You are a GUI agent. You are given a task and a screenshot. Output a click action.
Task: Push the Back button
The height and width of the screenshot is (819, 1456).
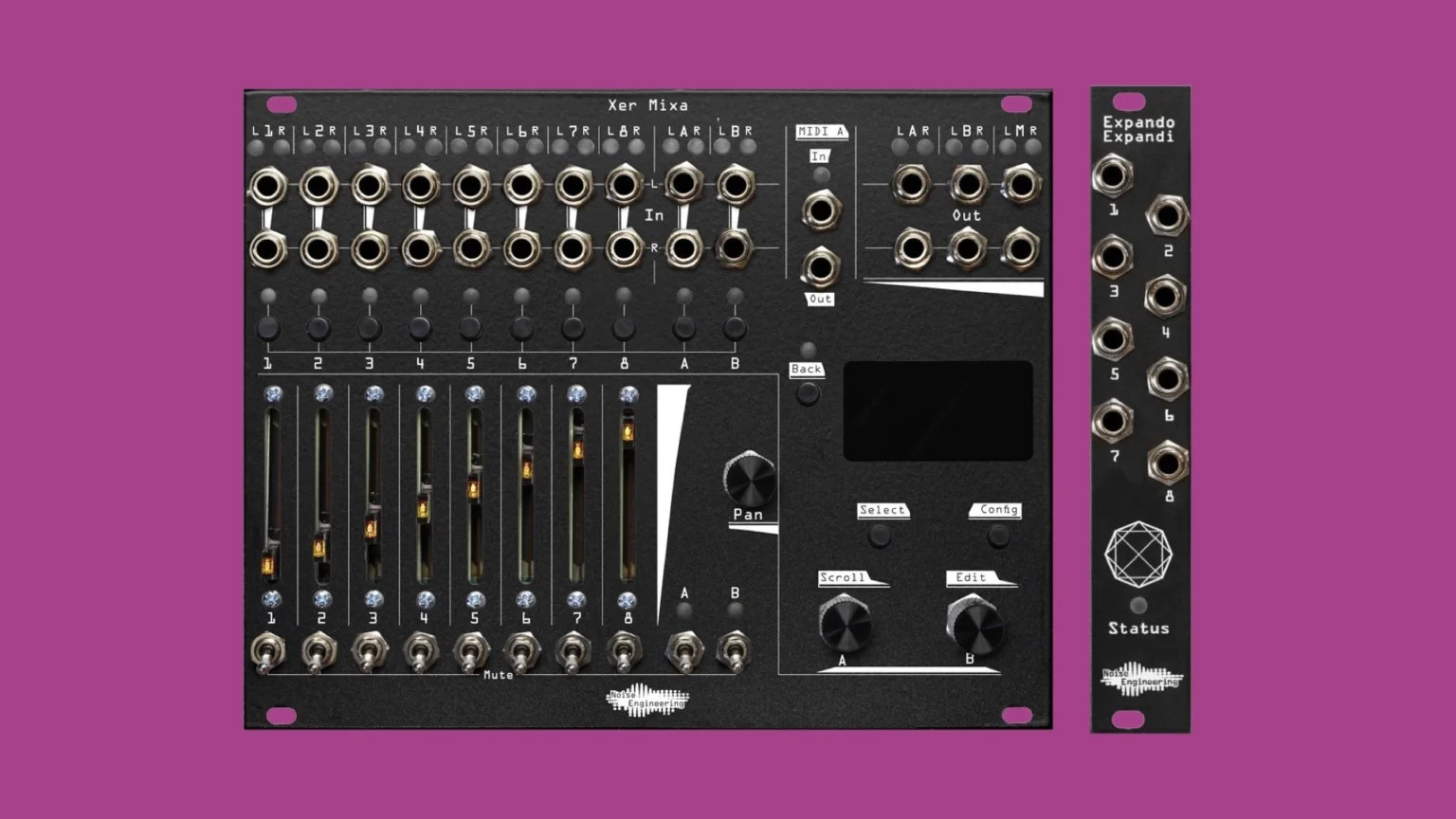point(808,393)
